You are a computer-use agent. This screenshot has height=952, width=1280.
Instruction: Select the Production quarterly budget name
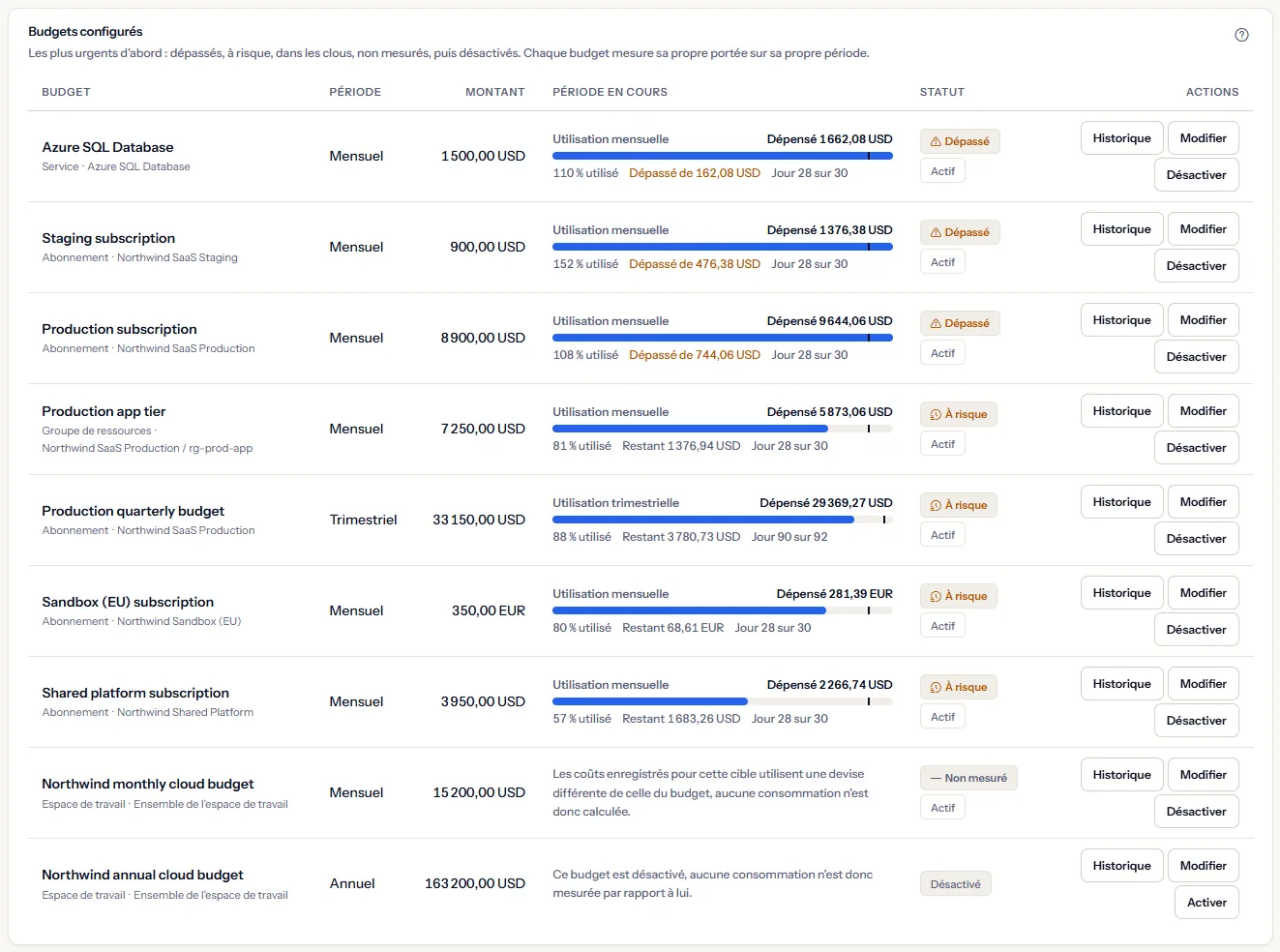click(133, 511)
